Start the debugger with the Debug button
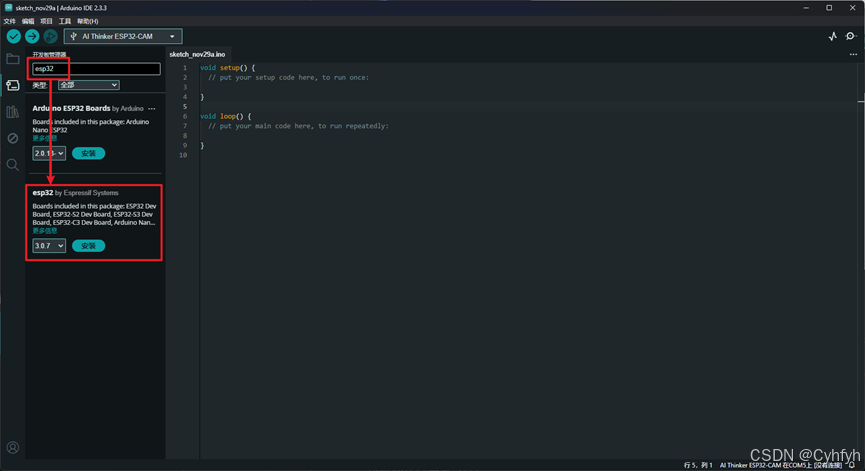This screenshot has width=865, height=471. point(50,36)
